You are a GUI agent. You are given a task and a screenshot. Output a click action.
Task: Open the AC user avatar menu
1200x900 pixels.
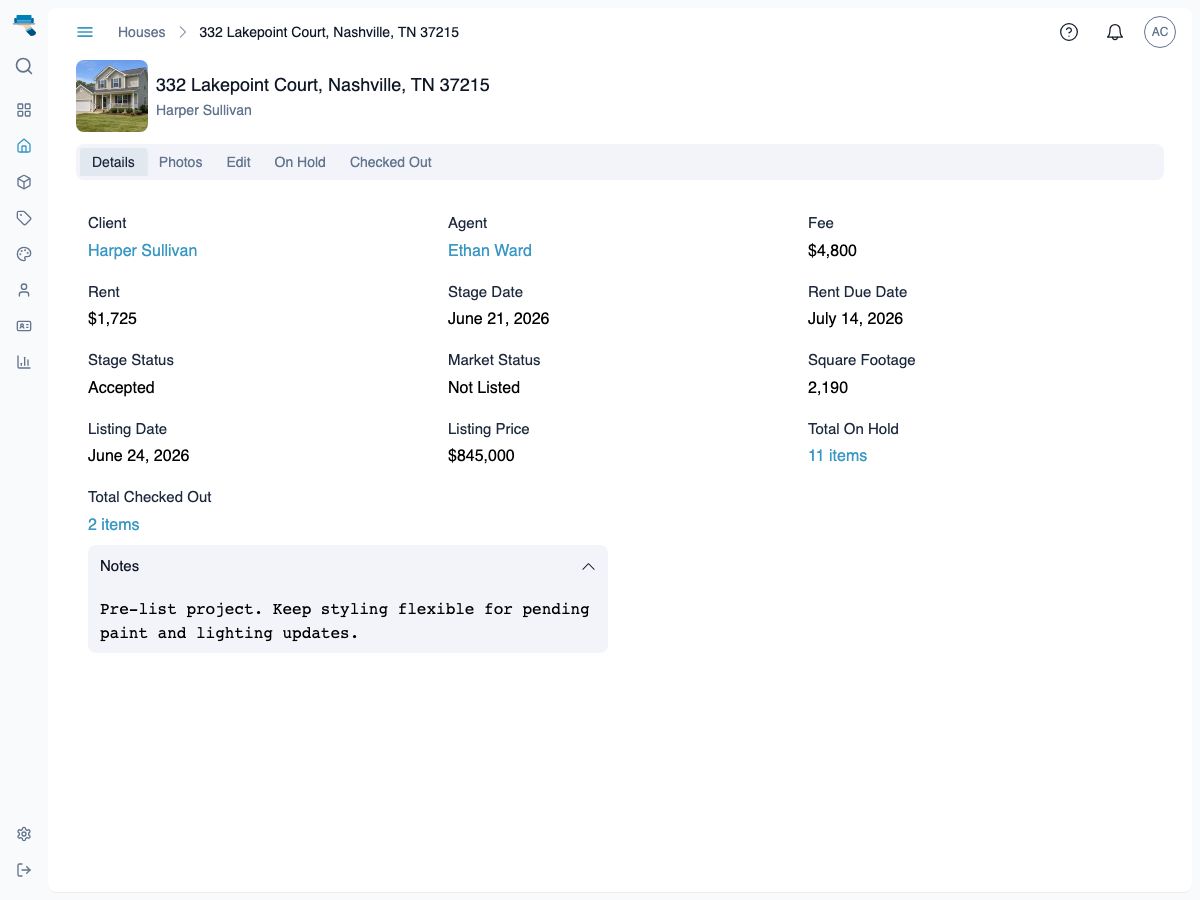click(x=1160, y=32)
